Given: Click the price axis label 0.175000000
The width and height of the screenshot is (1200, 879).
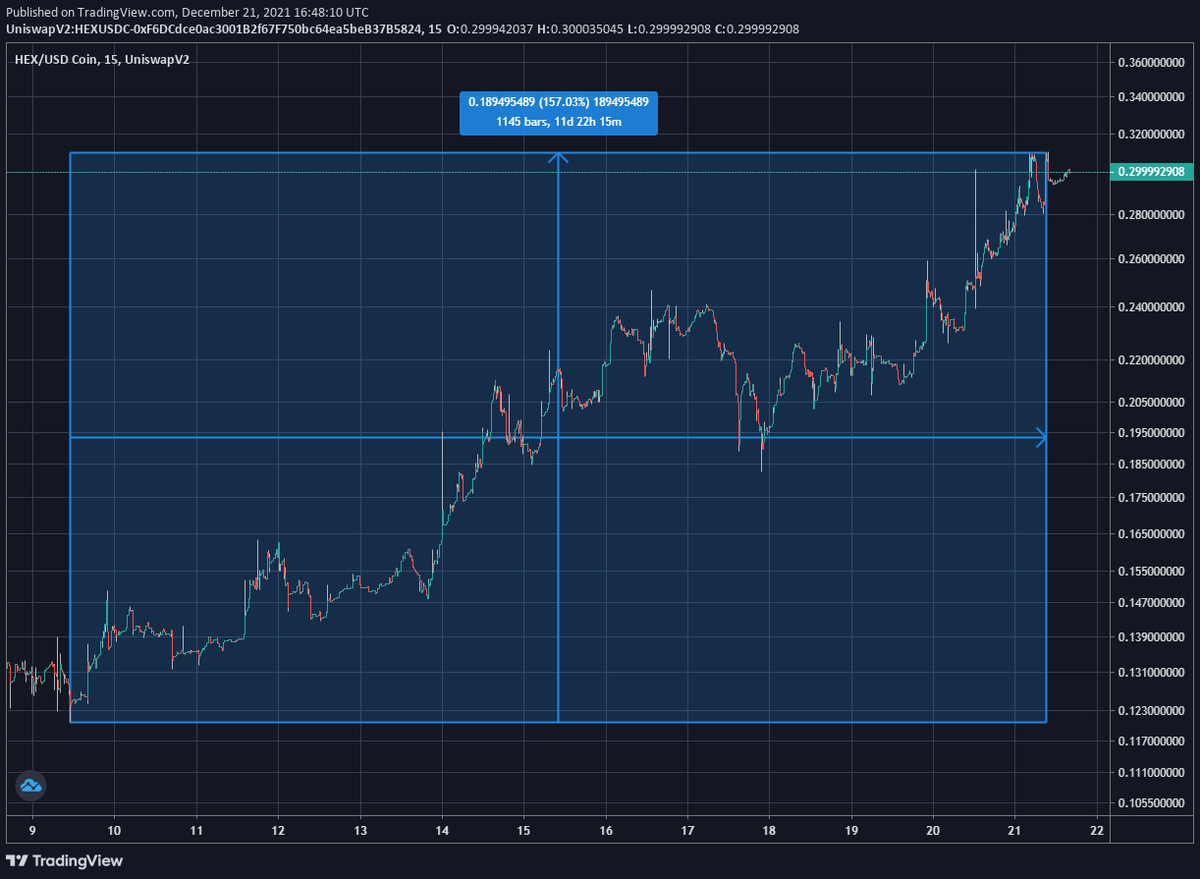Looking at the screenshot, I should tap(1152, 497).
